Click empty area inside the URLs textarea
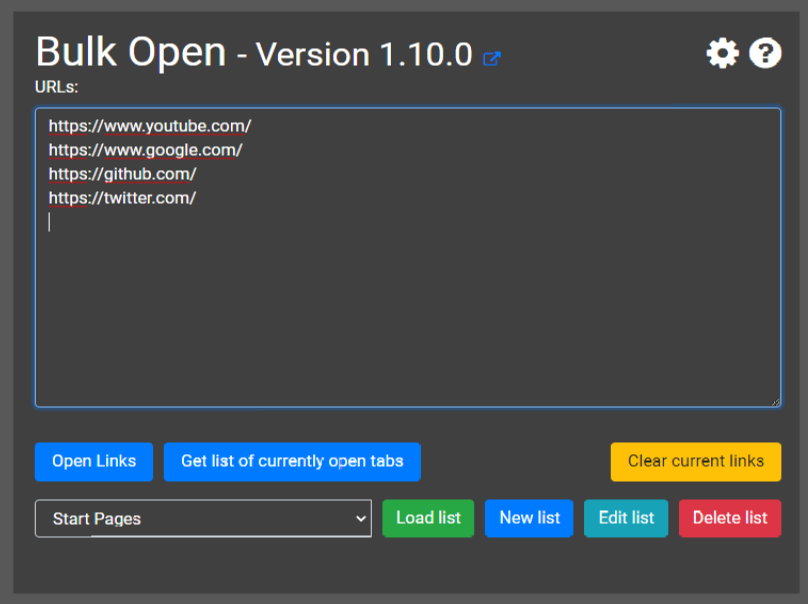808x604 pixels. point(400,310)
